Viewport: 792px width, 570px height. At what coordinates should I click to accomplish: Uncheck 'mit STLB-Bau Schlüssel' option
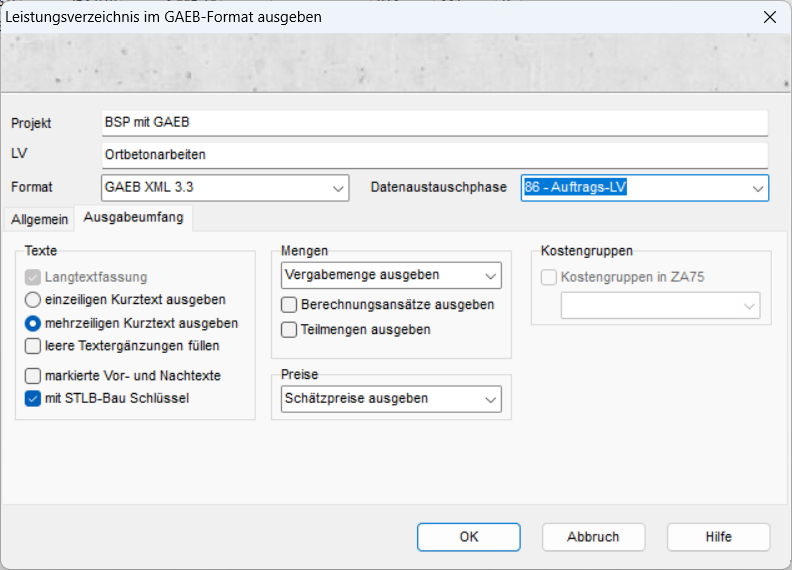[34, 398]
